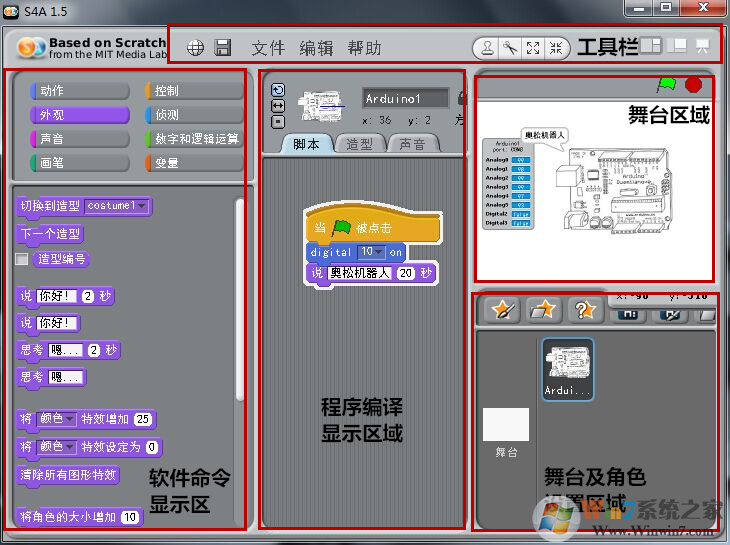Click the sprite name field Arduino1
730x545 pixels.
(x=406, y=99)
